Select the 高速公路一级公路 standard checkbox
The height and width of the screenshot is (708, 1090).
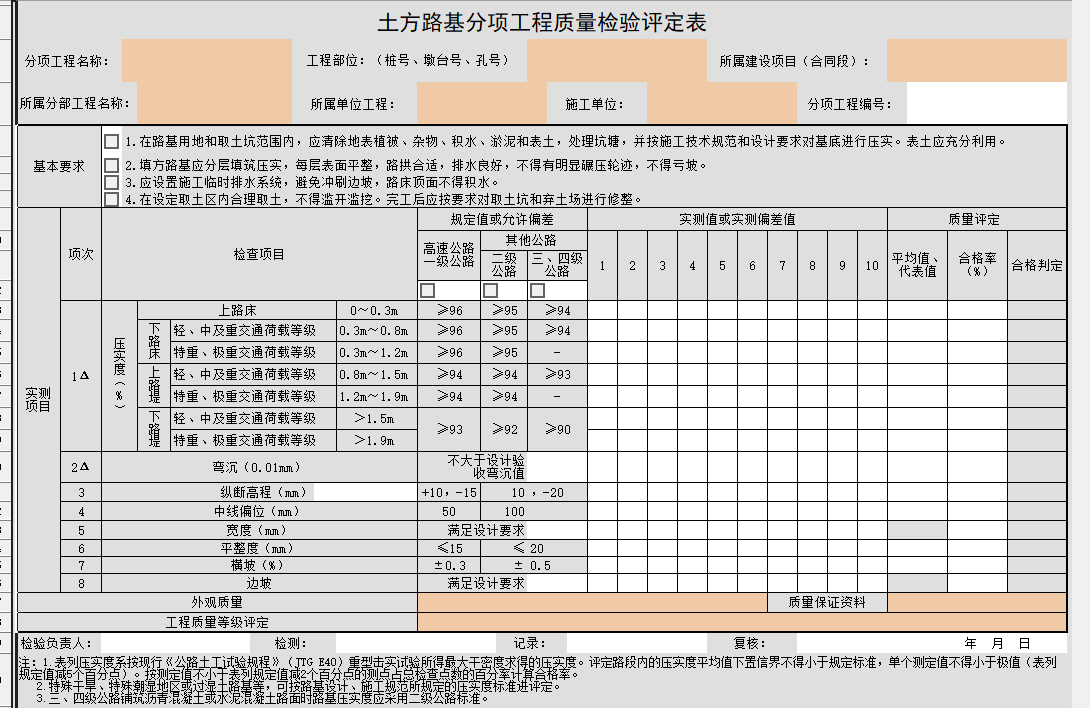tap(428, 290)
